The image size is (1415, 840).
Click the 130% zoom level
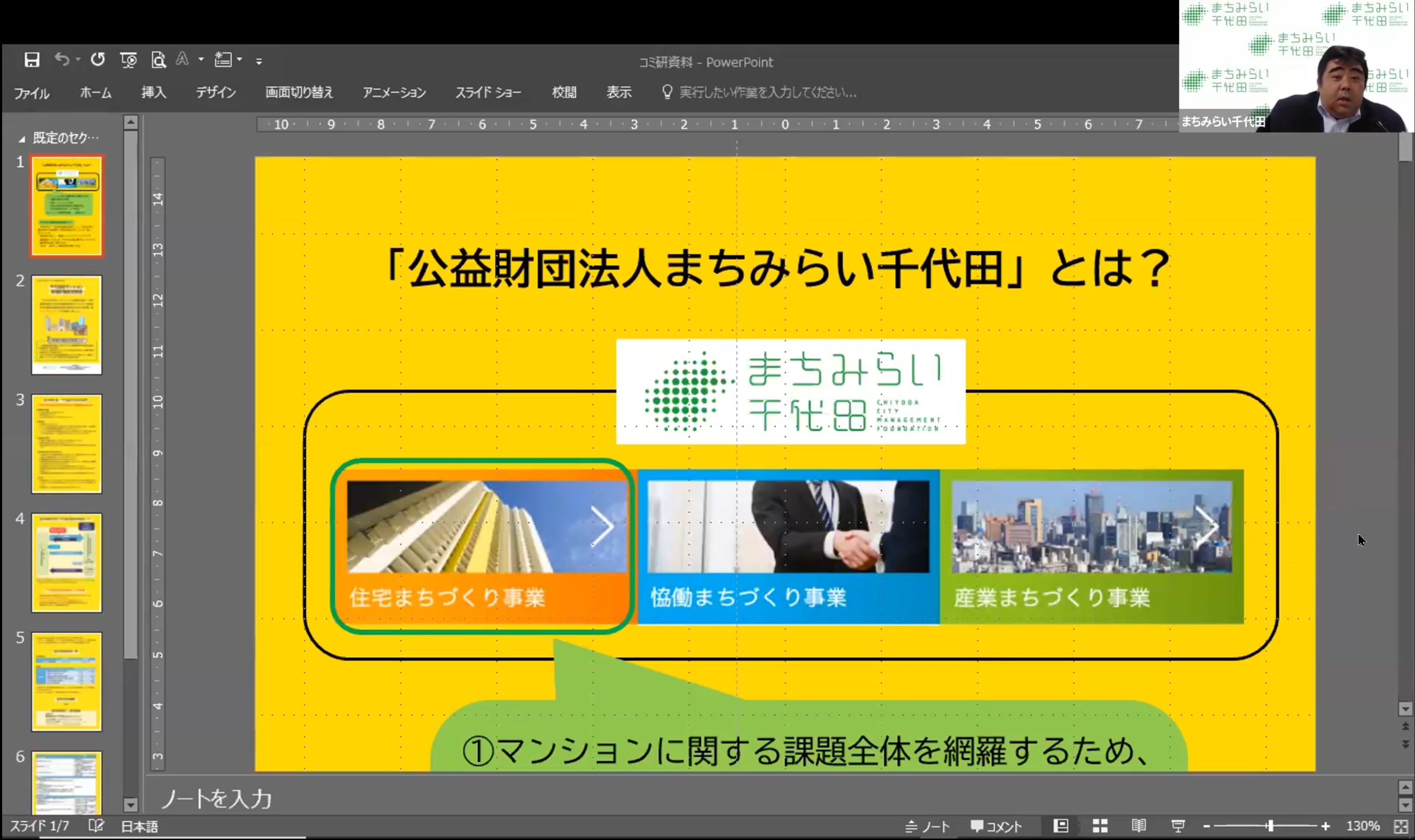1363,826
